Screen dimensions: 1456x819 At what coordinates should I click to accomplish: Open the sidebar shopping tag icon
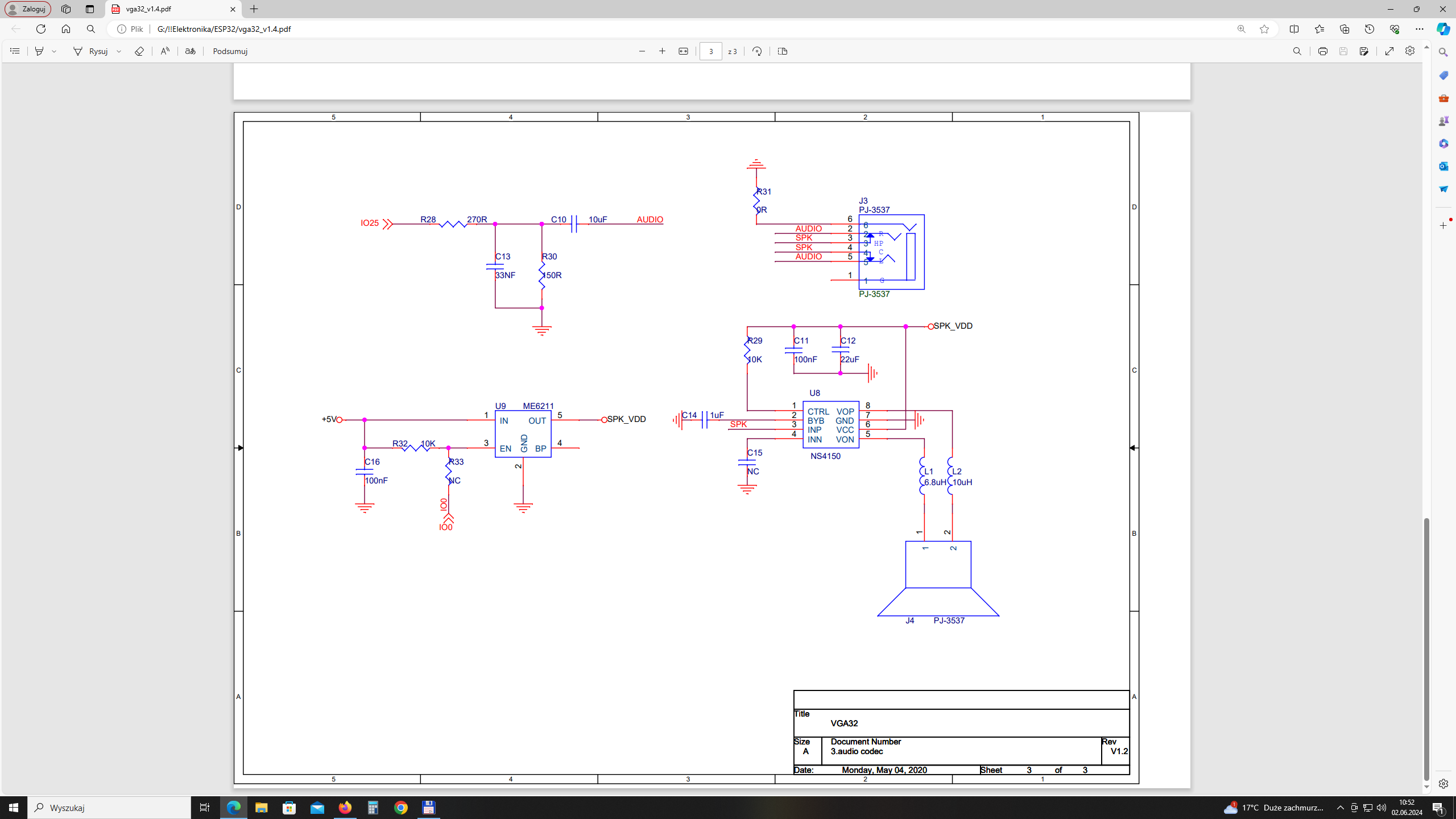pos(1443,75)
